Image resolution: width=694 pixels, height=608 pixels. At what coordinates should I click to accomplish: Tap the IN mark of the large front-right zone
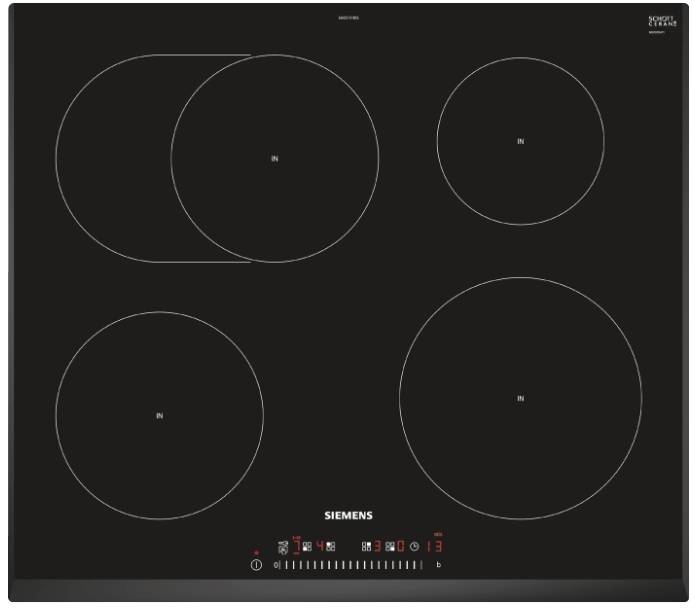click(x=520, y=398)
